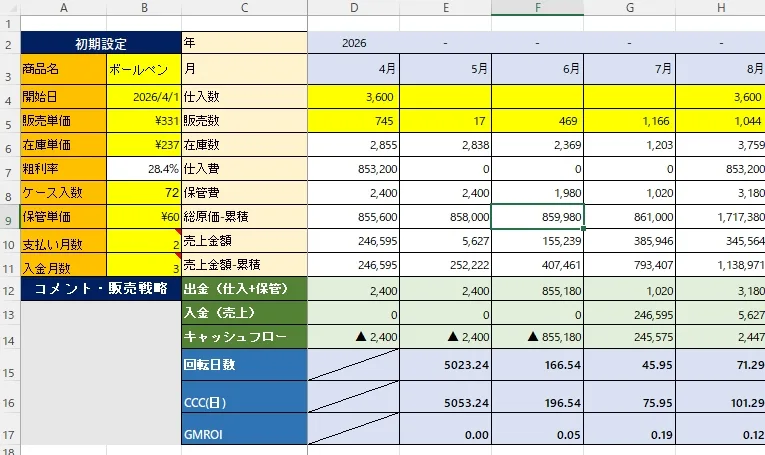The width and height of the screenshot is (765, 455).
Task: Select the 4月 month header cell
Action: [x=354, y=69]
